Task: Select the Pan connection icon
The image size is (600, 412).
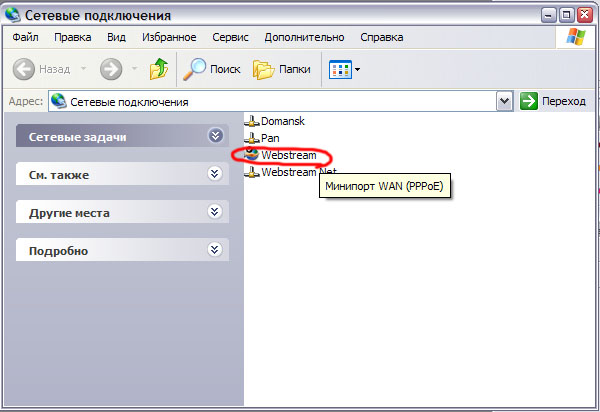Action: click(x=252, y=138)
